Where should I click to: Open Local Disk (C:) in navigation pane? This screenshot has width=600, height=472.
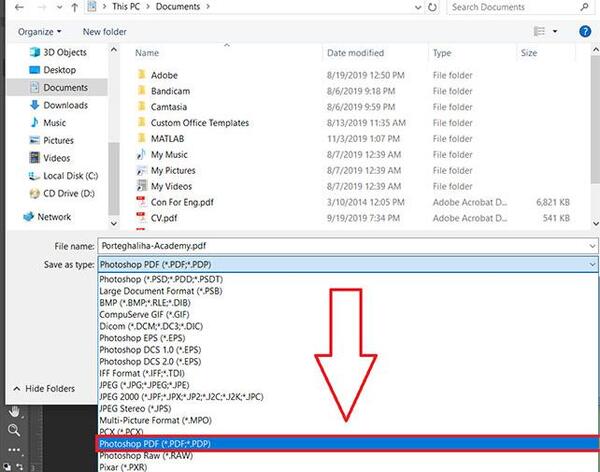coord(64,176)
